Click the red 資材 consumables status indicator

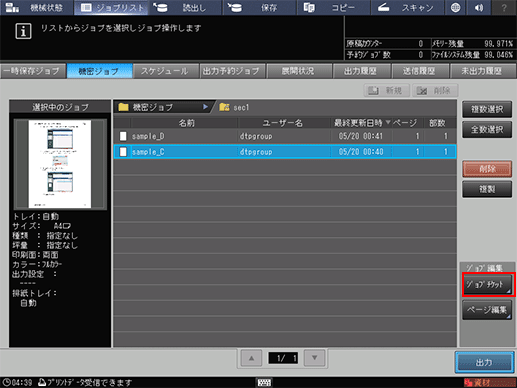coord(489,382)
